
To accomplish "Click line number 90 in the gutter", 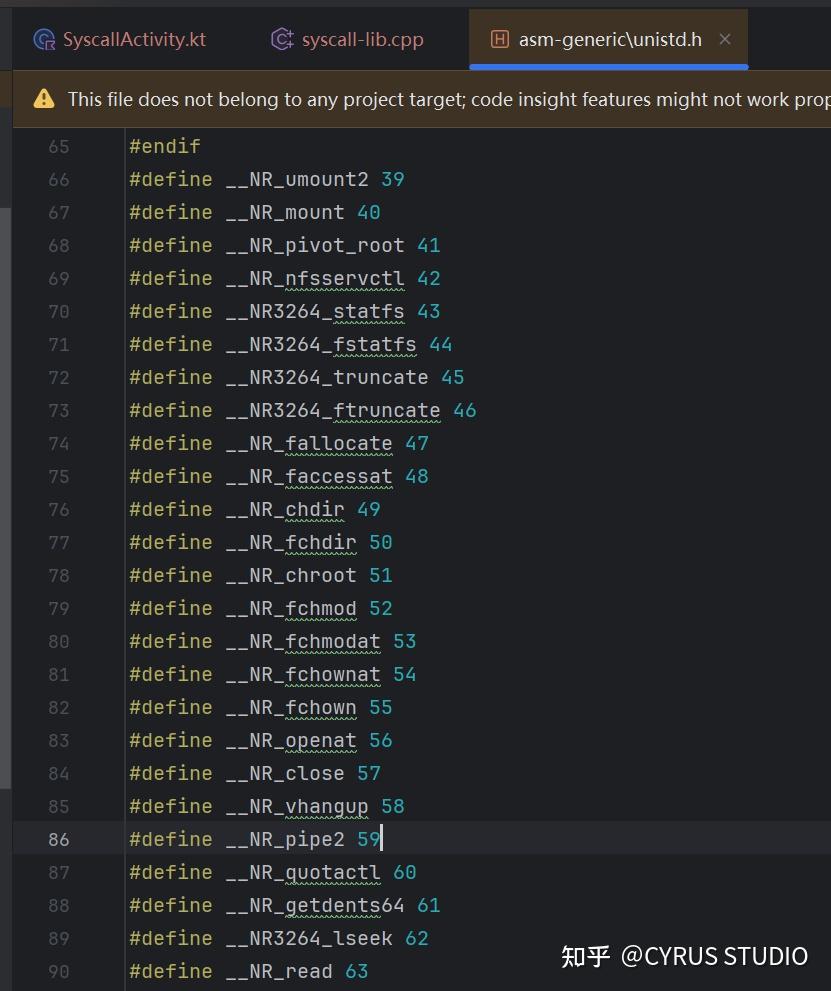I will click(x=59, y=971).
